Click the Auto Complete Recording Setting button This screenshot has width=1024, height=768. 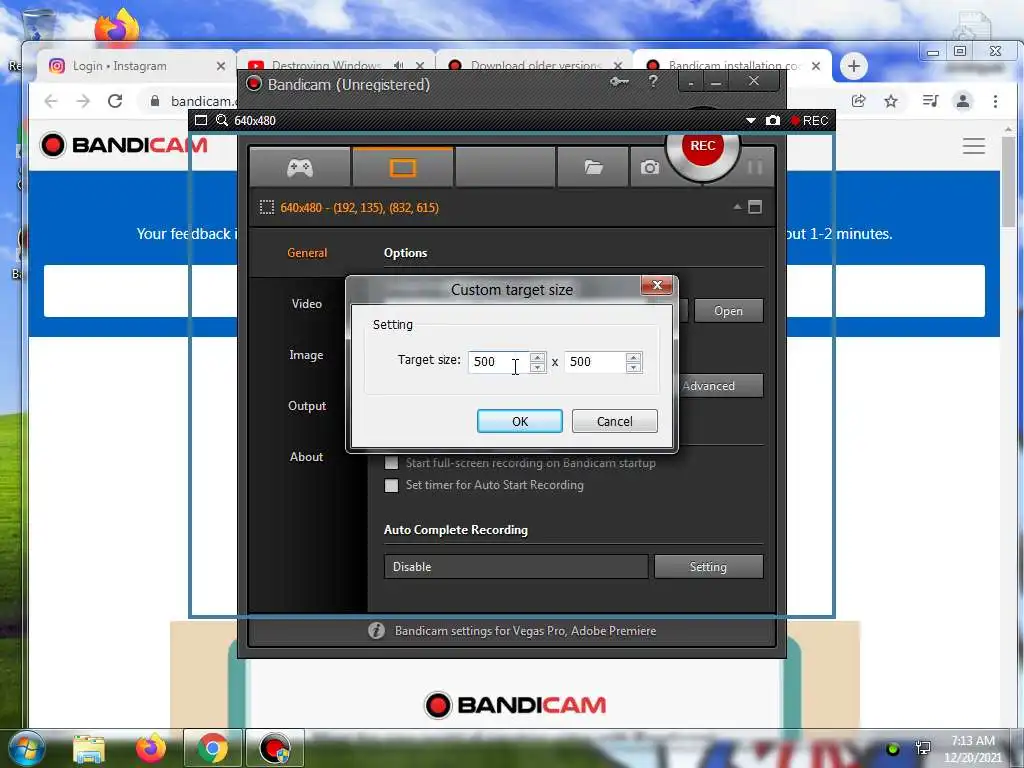pos(708,567)
